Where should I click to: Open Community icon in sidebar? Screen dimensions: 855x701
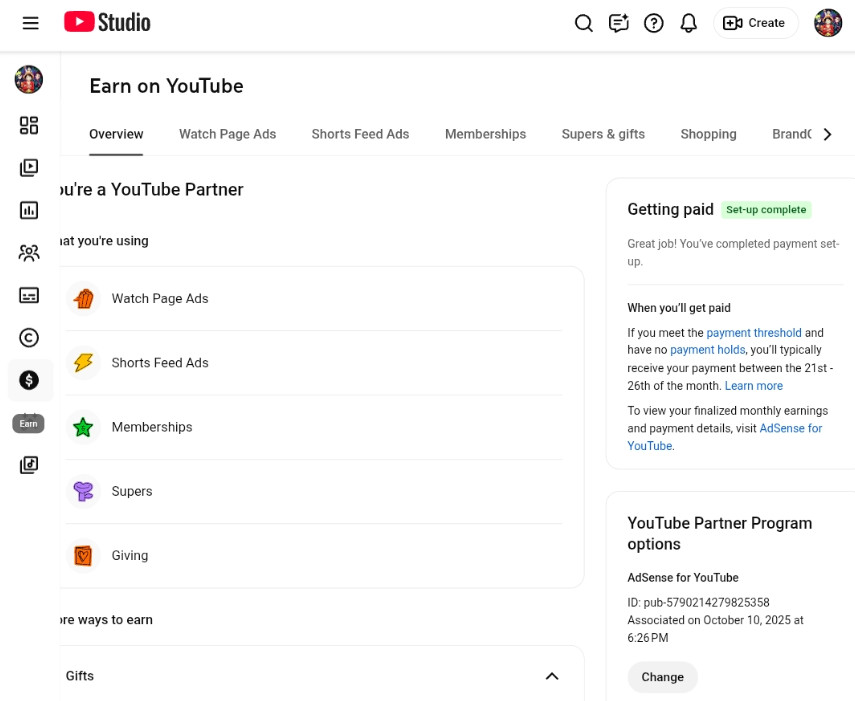coord(29,253)
